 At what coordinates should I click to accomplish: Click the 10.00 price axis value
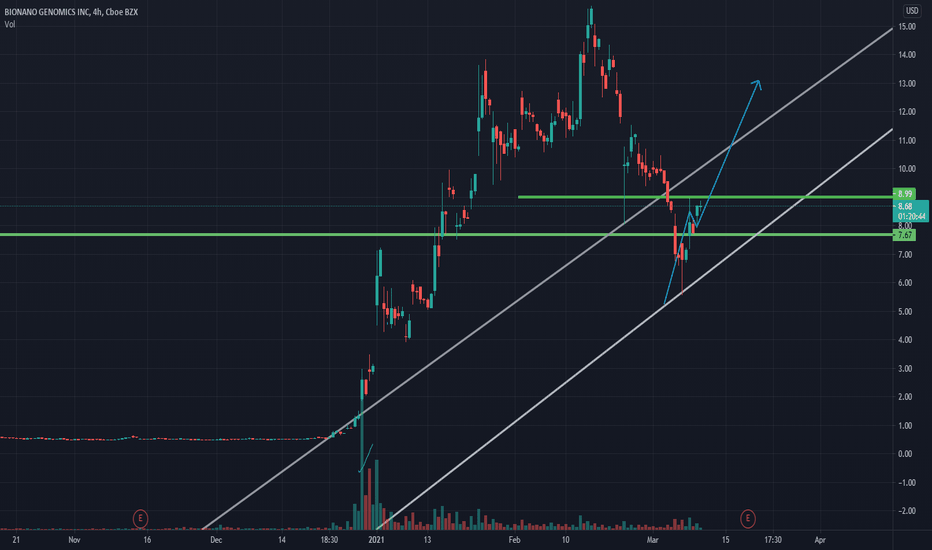tap(907, 169)
